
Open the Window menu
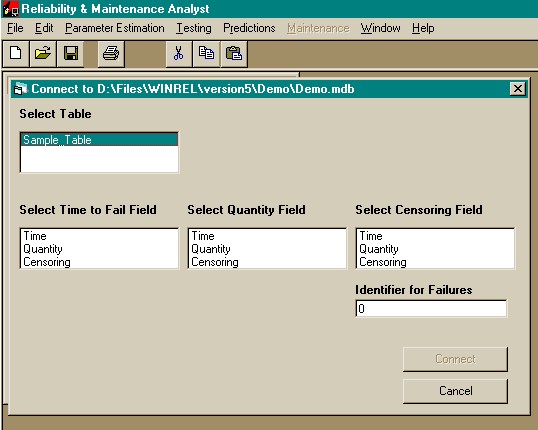click(380, 28)
